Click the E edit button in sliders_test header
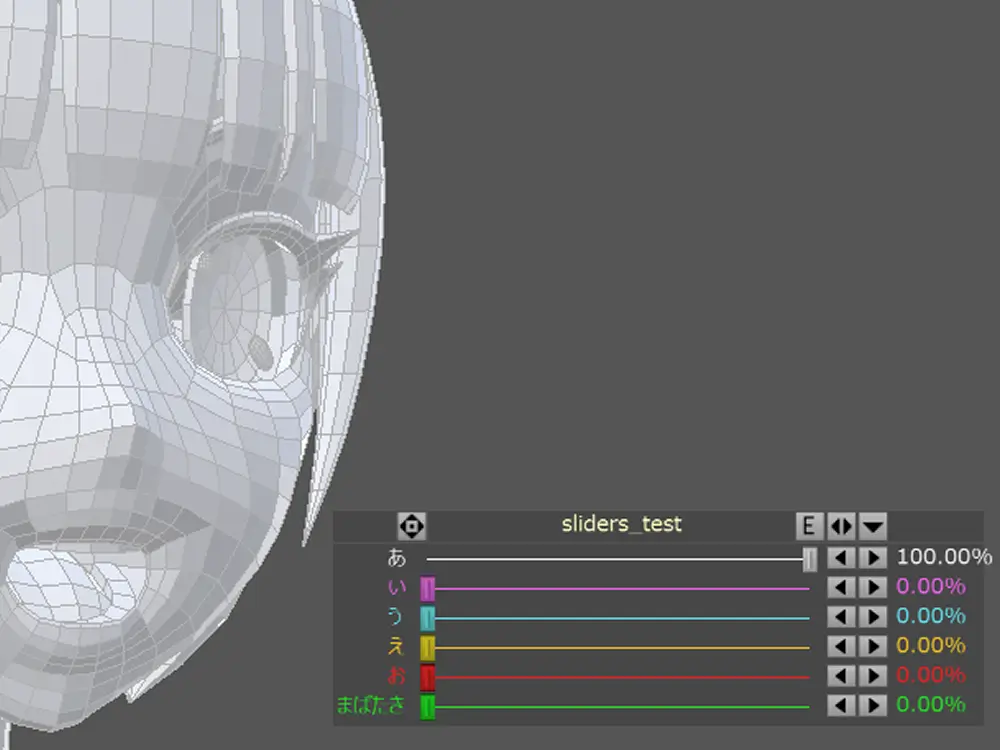Screen dimensions: 1000x750 click(808, 525)
